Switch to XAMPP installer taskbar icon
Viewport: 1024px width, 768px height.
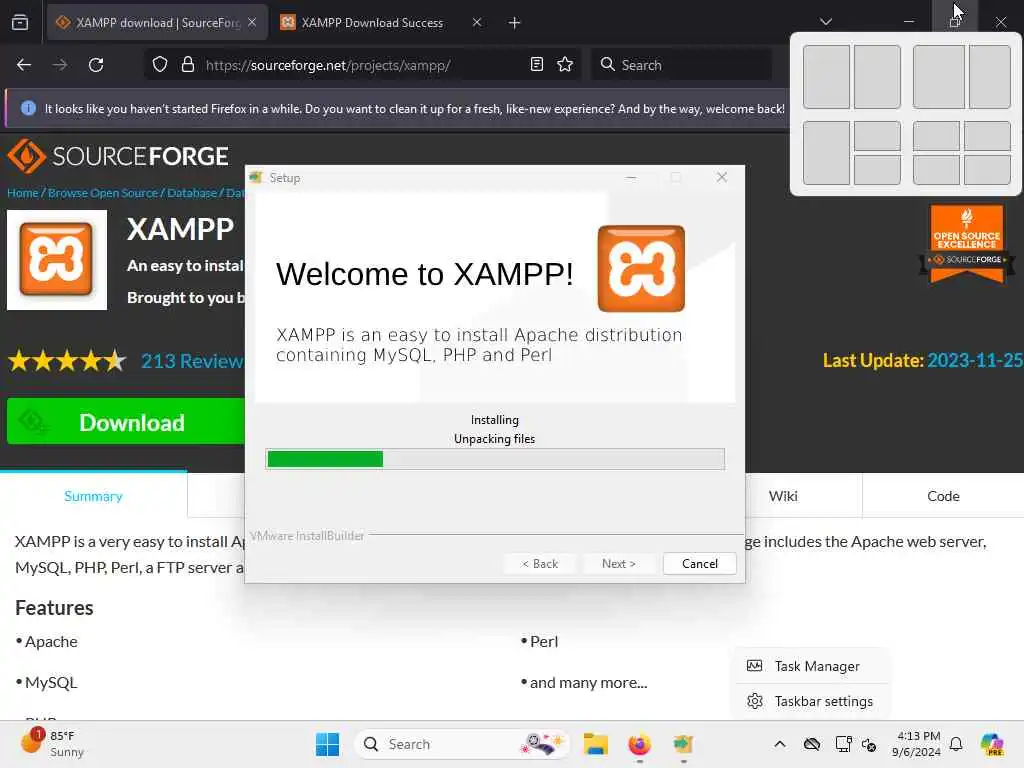(x=683, y=744)
